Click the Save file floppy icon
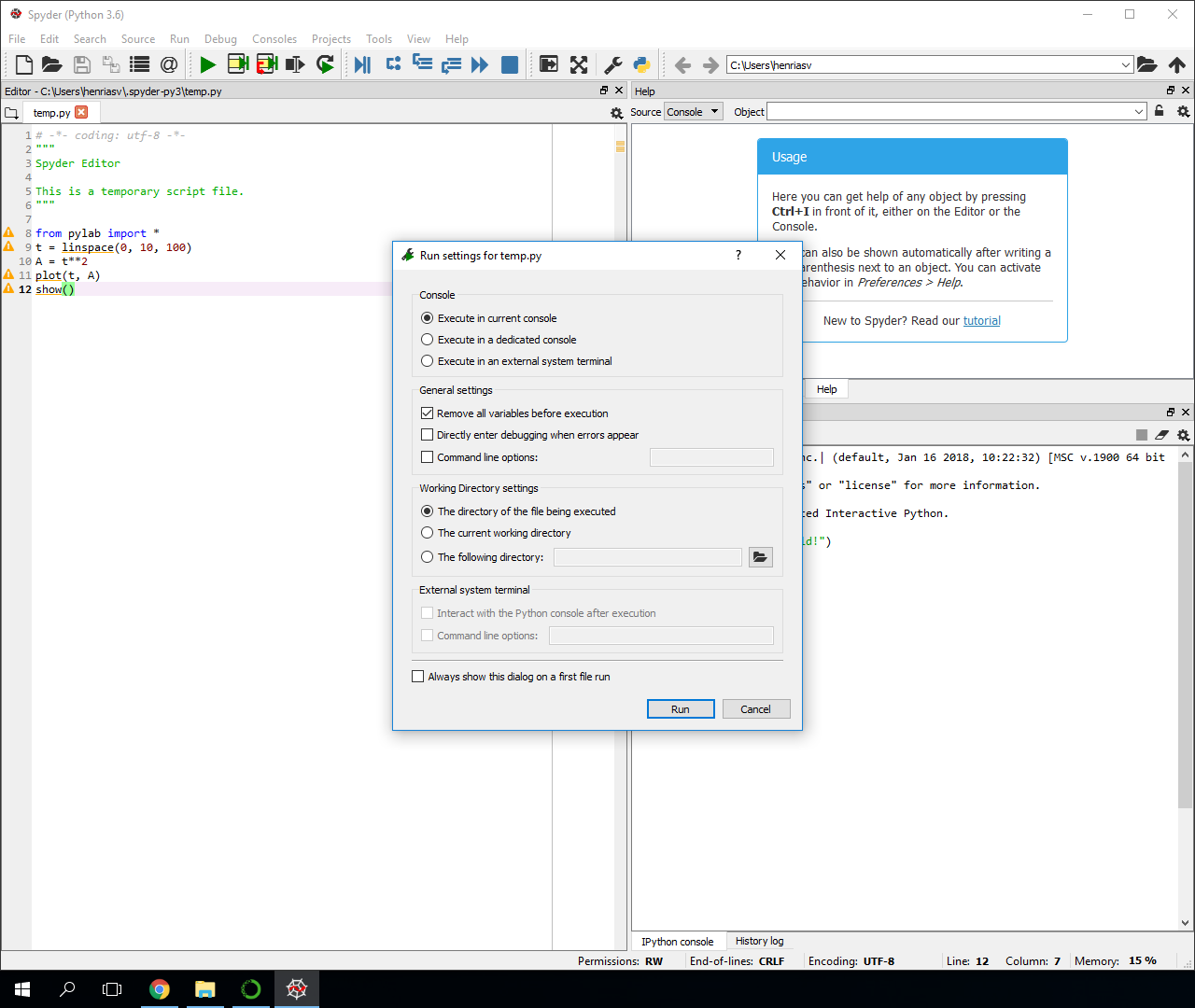 tap(82, 64)
